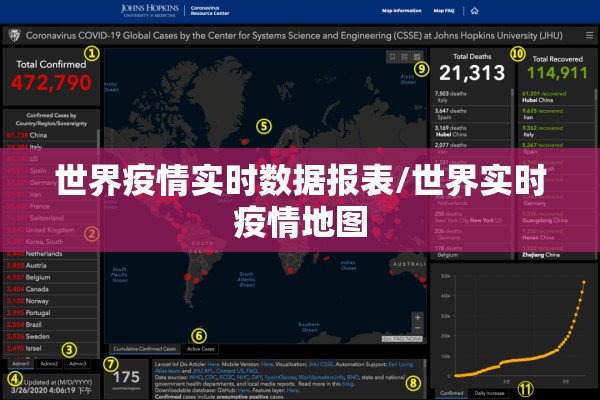Select 3,647 deaths Spain row

471,114
